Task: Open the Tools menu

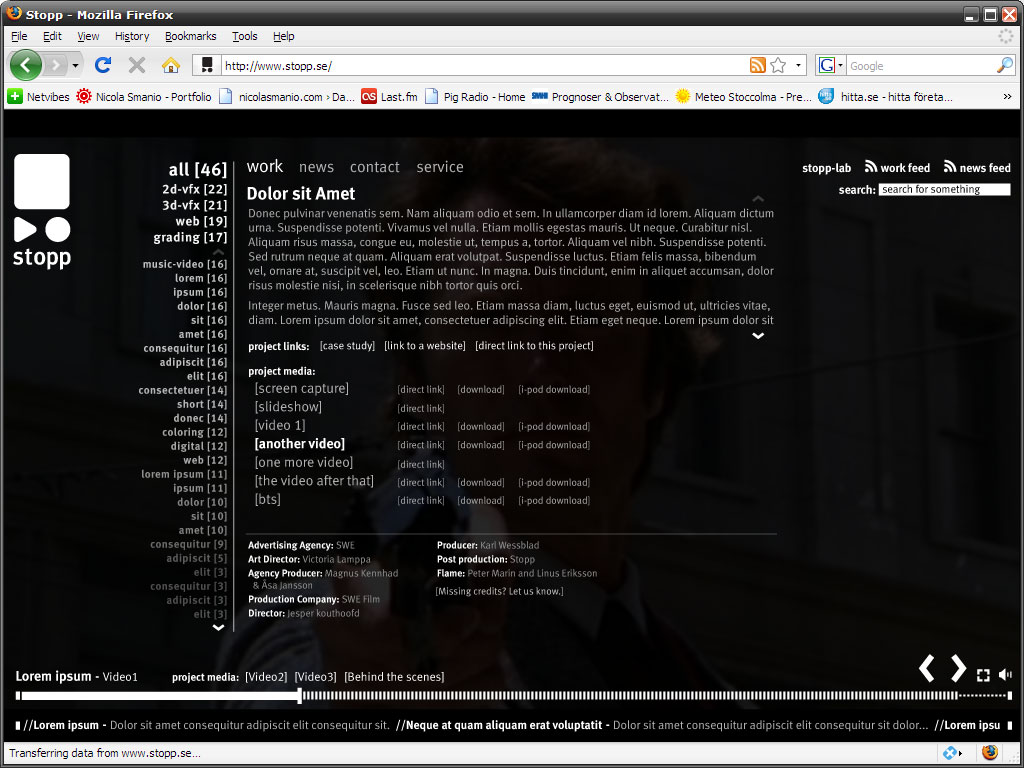Action: 245,37
